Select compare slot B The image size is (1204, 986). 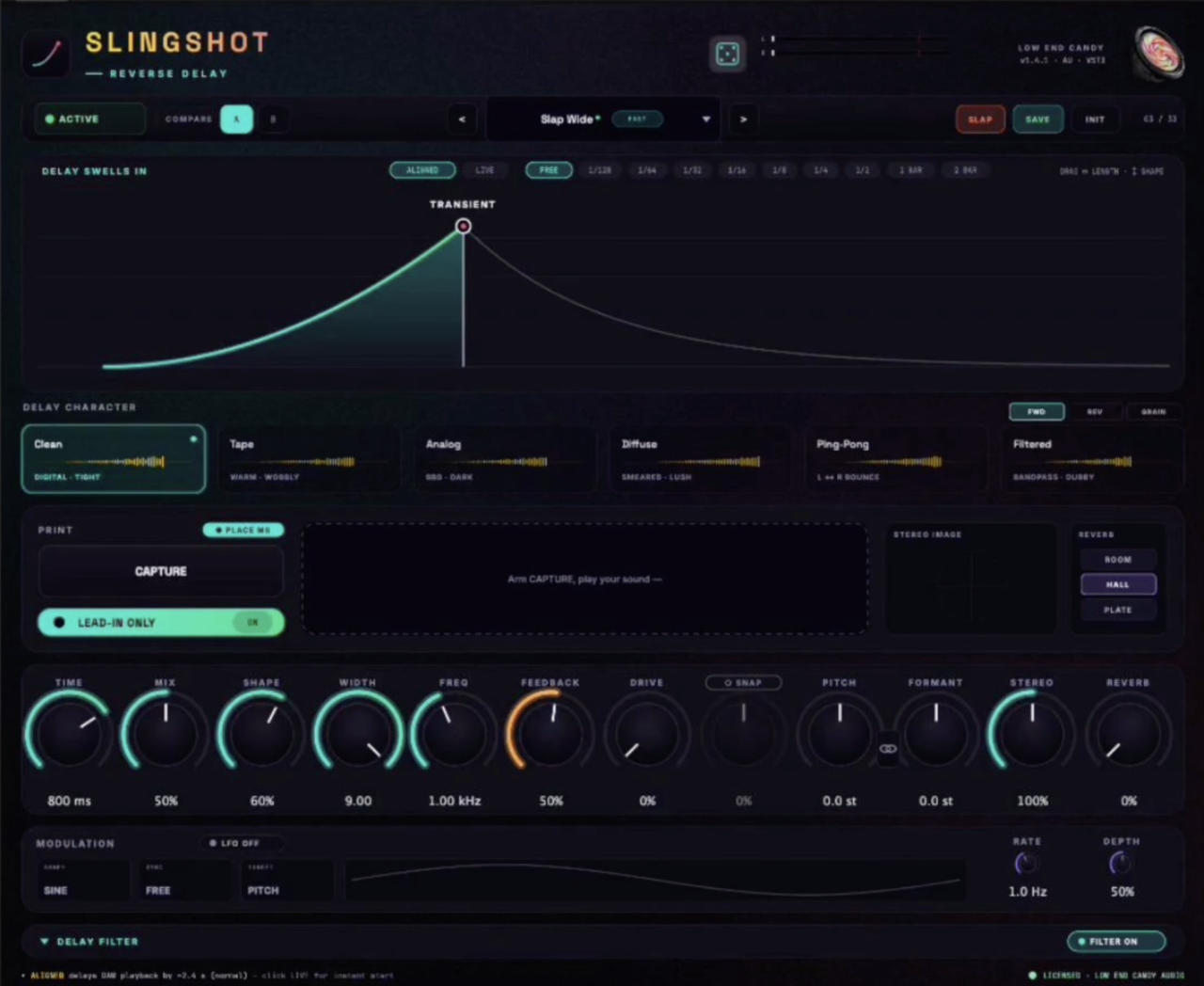(273, 119)
